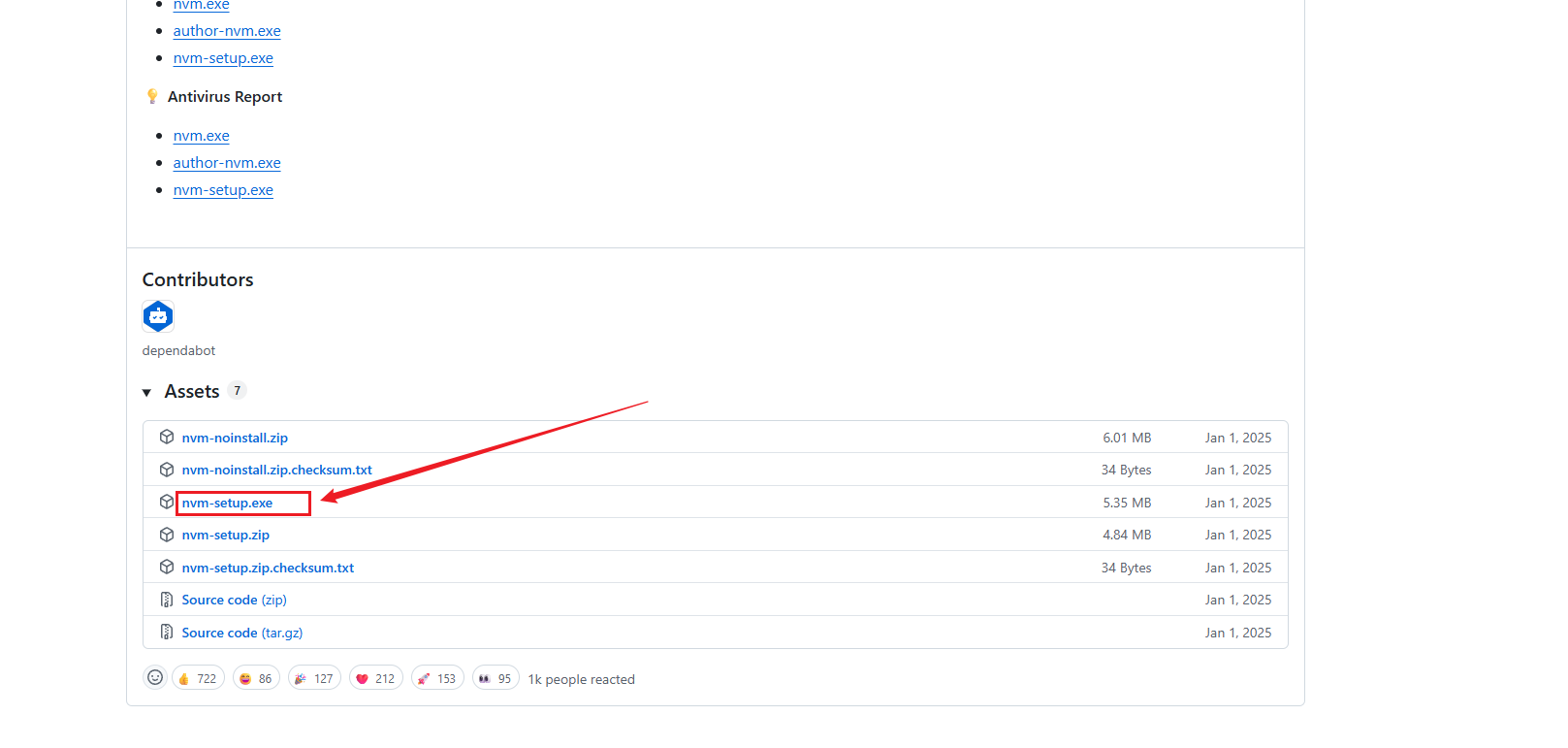
Task: Click the zip file icon for Source code (zip)
Action: point(167,601)
